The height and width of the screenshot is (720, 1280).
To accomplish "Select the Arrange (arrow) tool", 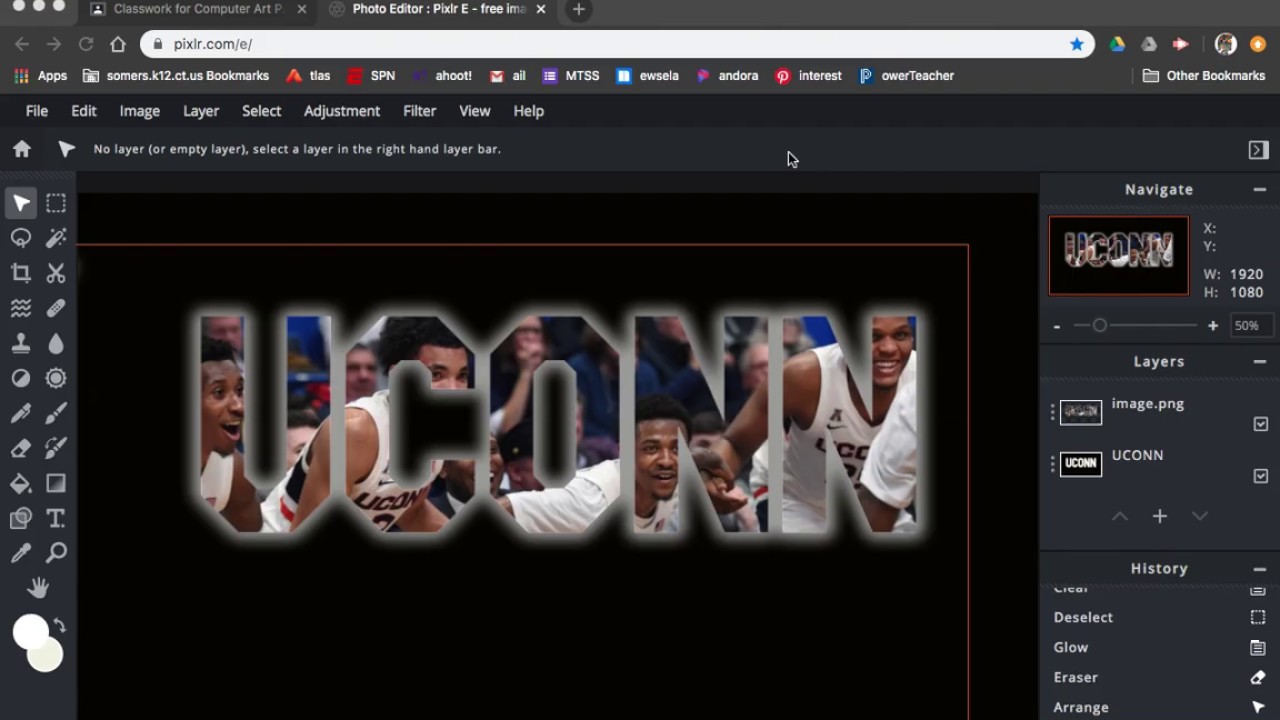I will [21, 203].
